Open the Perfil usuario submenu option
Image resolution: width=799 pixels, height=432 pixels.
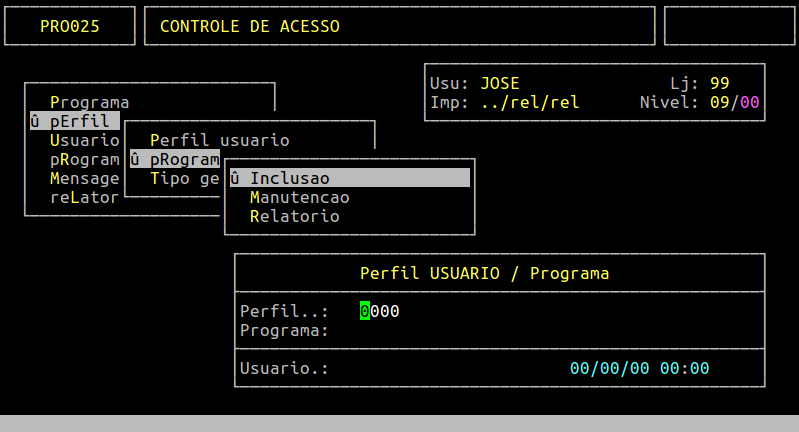pyautogui.click(x=219, y=140)
